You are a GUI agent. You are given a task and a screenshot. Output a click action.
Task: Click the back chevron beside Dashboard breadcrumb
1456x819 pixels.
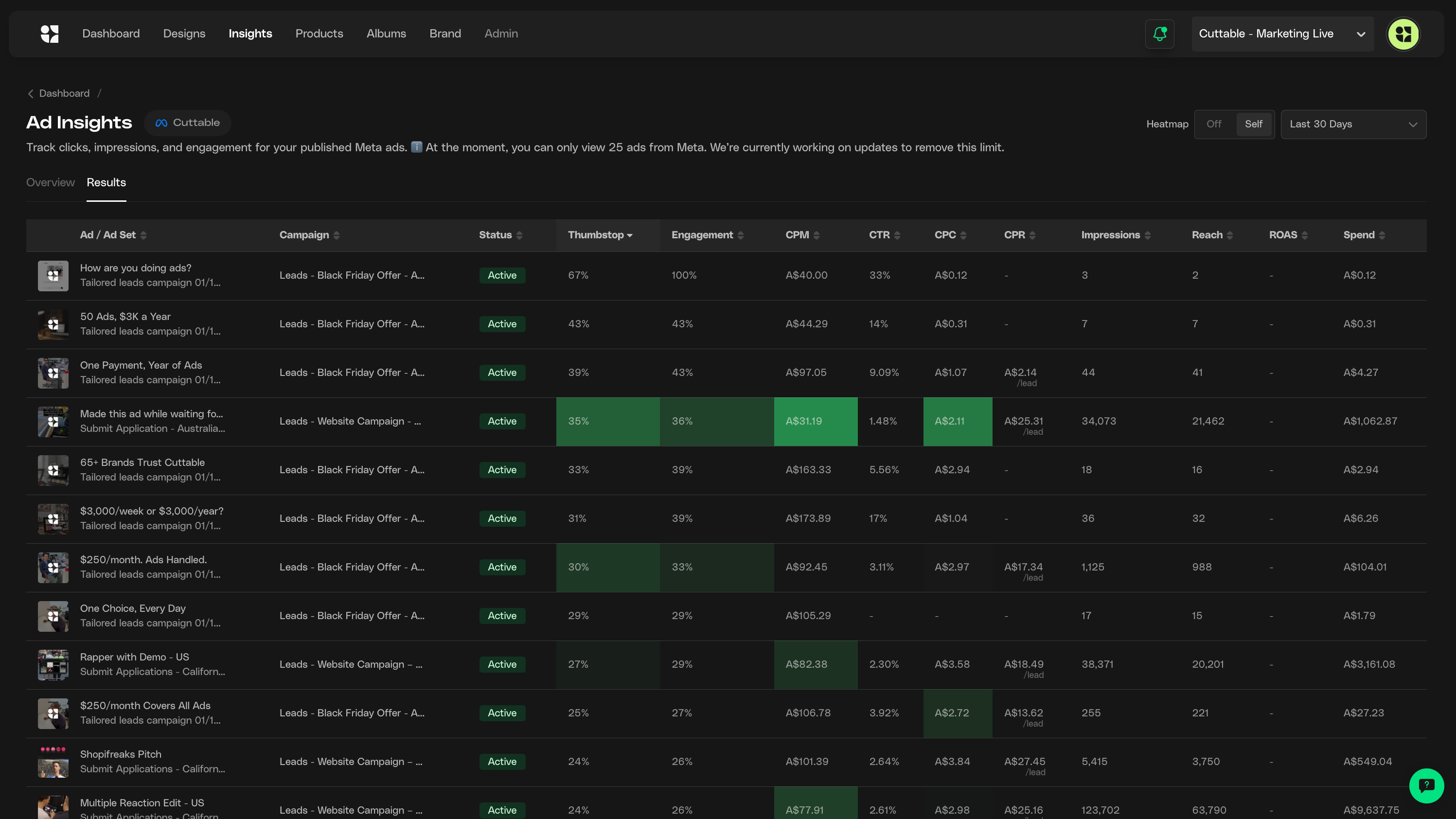pos(31,94)
